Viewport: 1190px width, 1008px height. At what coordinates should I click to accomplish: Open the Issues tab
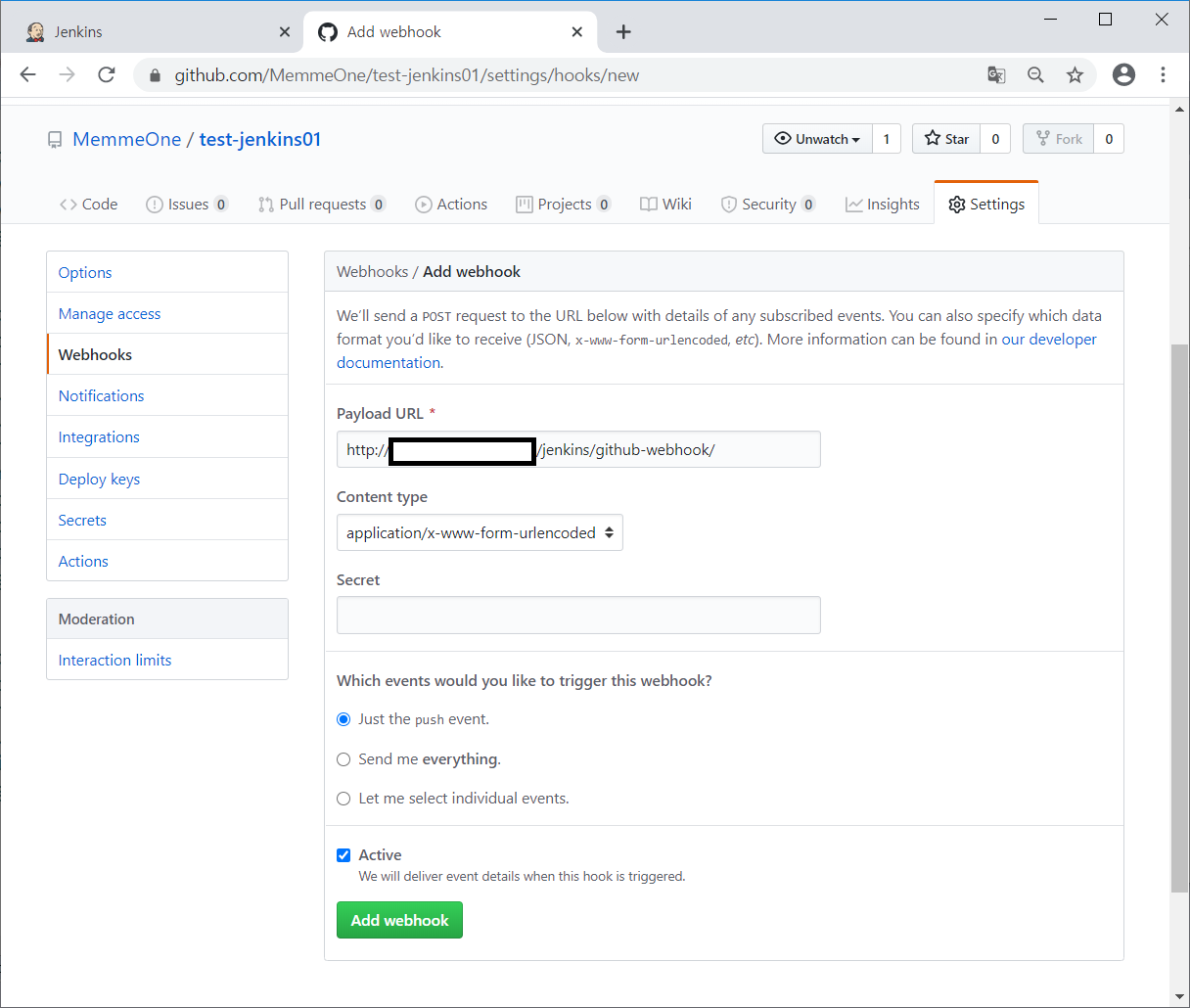187,205
